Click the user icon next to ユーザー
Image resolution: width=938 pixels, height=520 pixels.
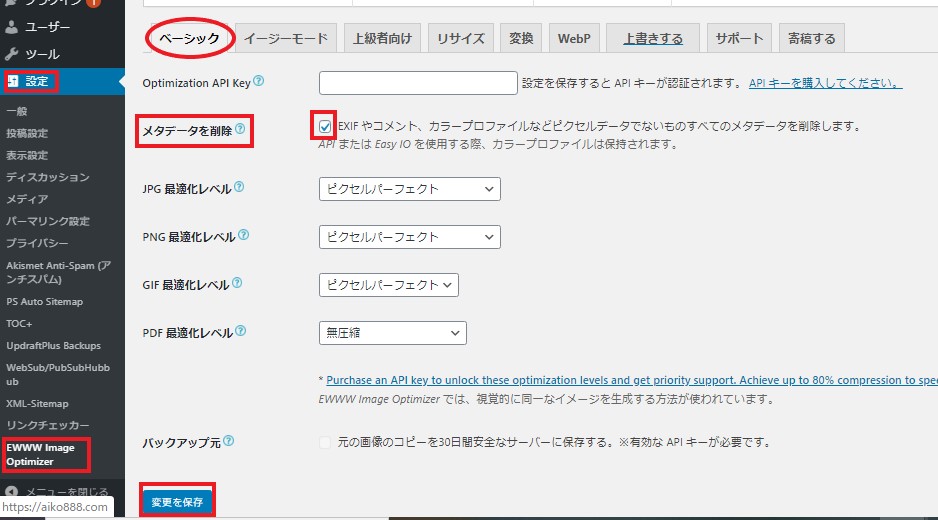(x=11, y=27)
